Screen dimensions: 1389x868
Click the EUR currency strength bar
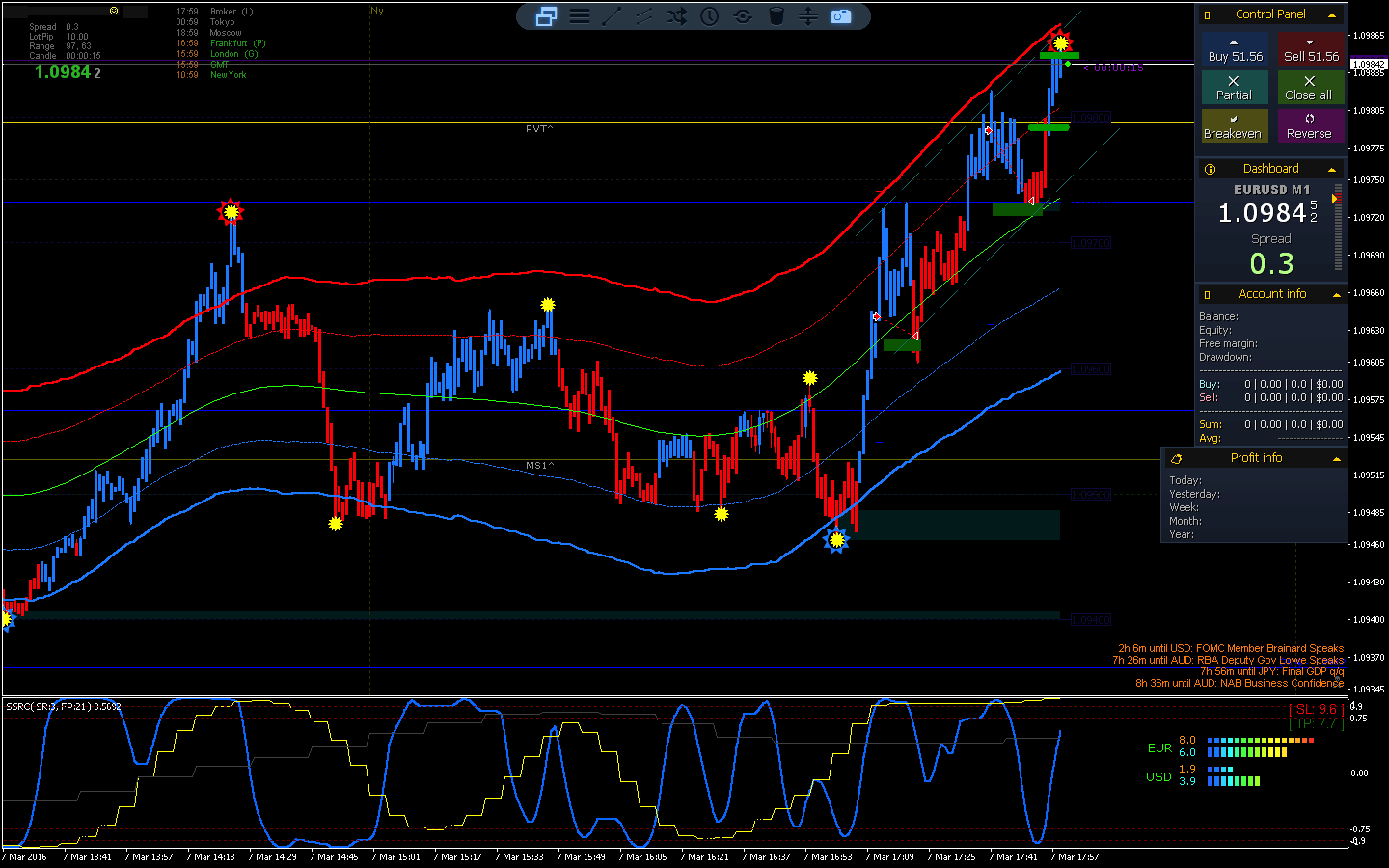point(1261,746)
